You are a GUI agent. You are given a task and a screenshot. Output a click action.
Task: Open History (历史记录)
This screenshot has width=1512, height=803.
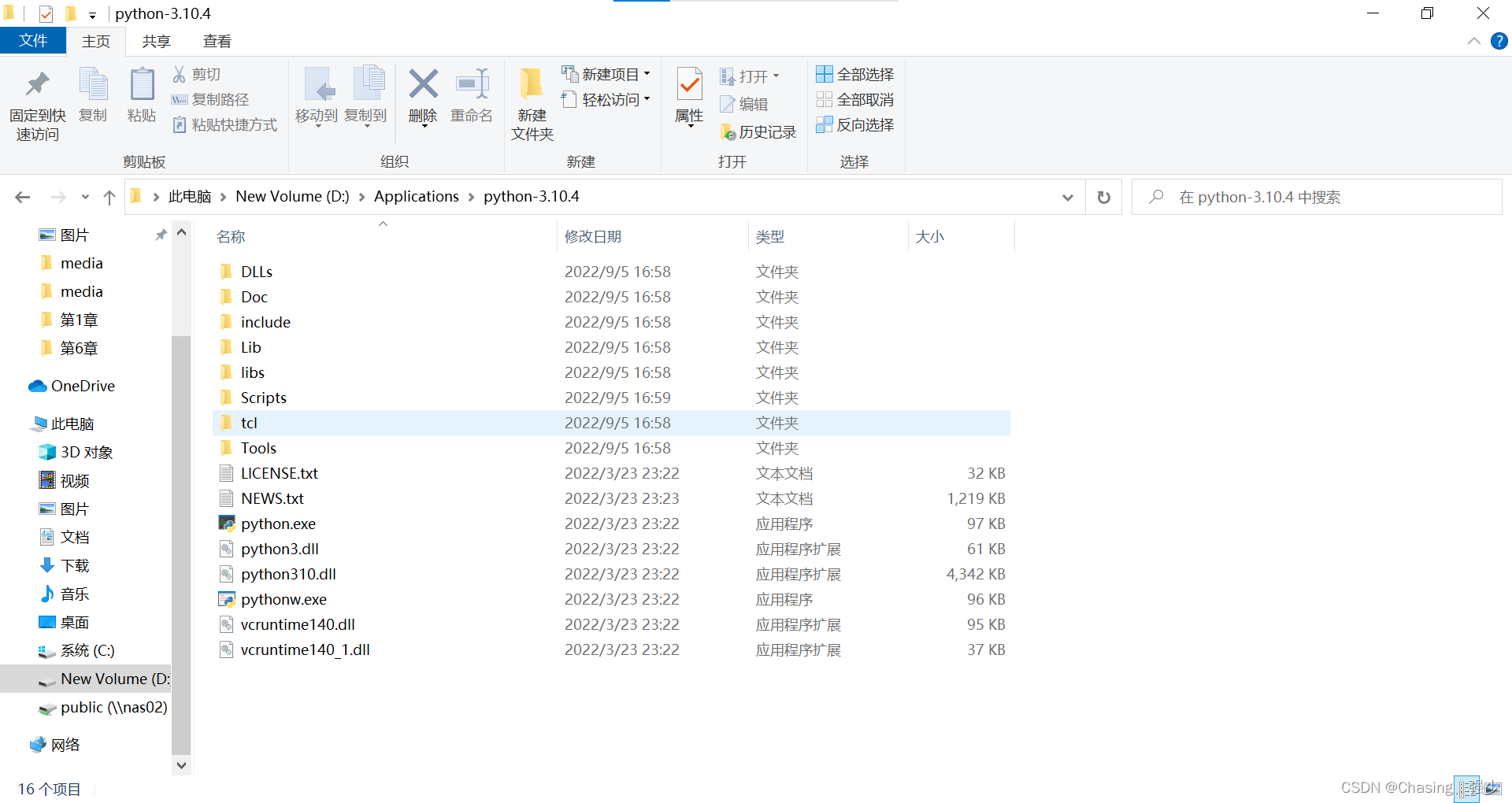[x=758, y=132]
